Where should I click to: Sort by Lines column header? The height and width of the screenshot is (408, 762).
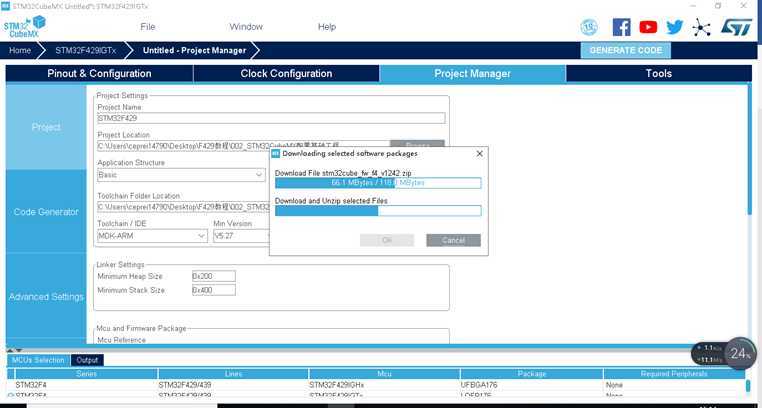click(233, 374)
